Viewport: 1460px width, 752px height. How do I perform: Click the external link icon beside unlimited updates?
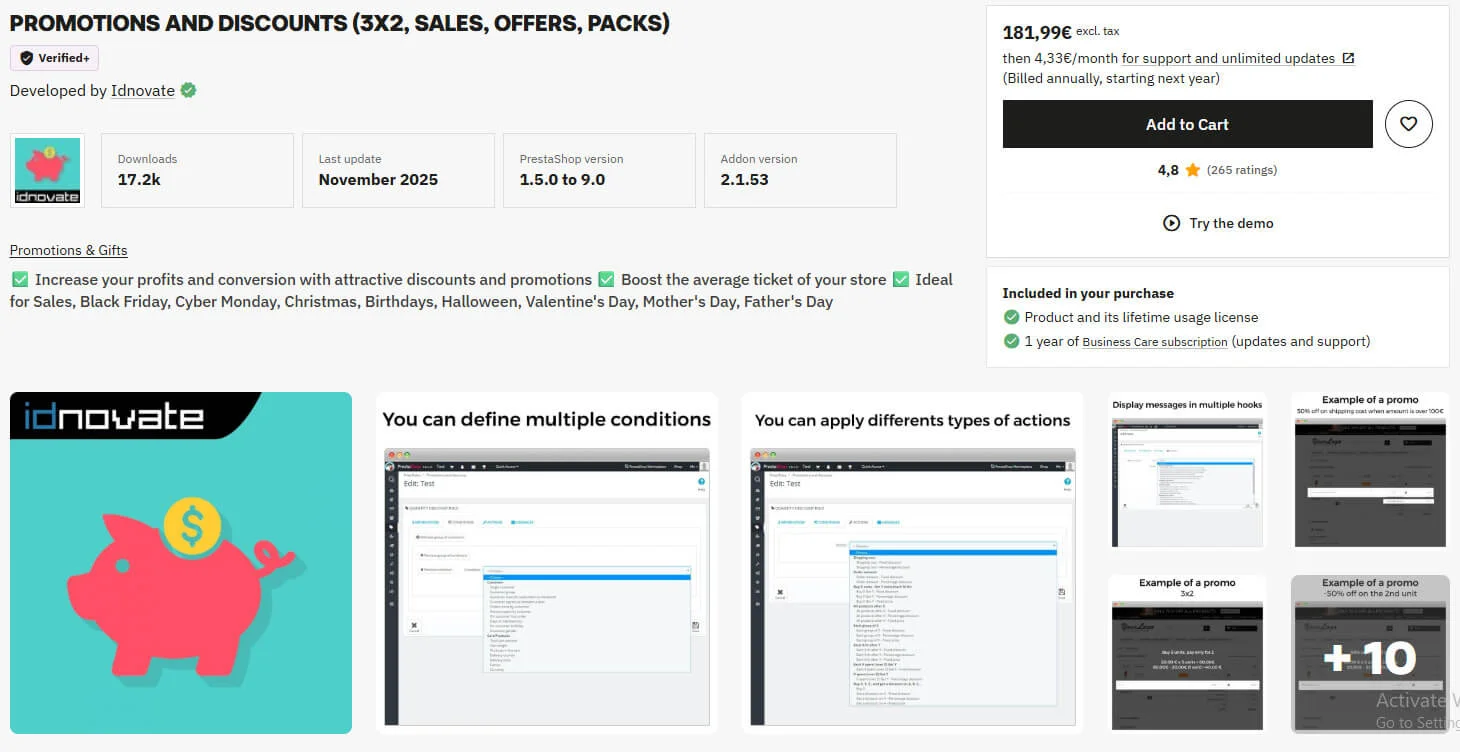[x=1348, y=58]
